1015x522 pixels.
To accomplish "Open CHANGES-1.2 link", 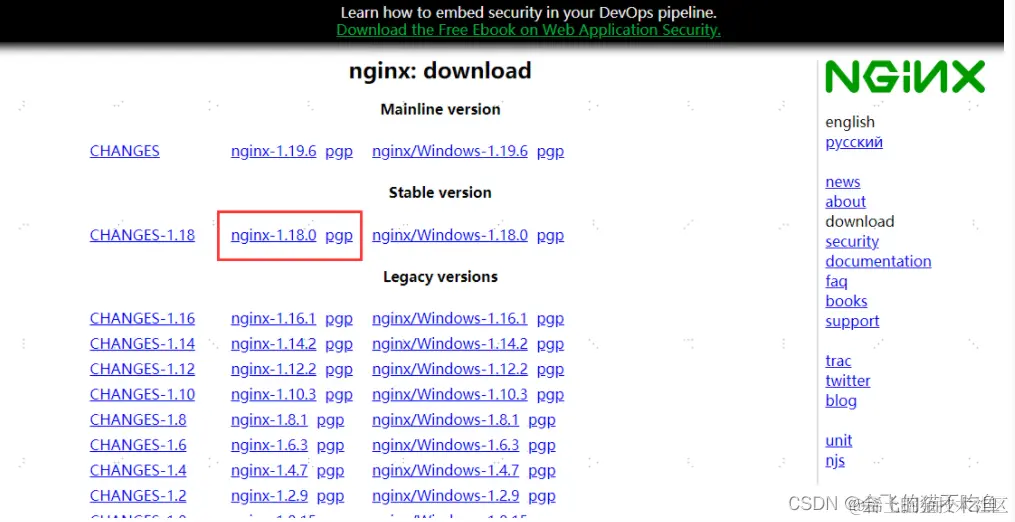I will point(138,495).
